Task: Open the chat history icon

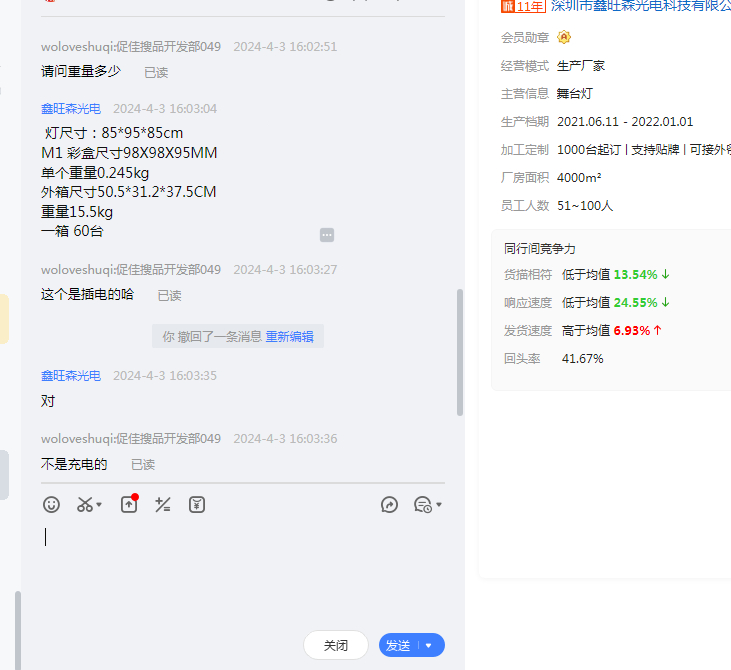Action: pos(423,505)
